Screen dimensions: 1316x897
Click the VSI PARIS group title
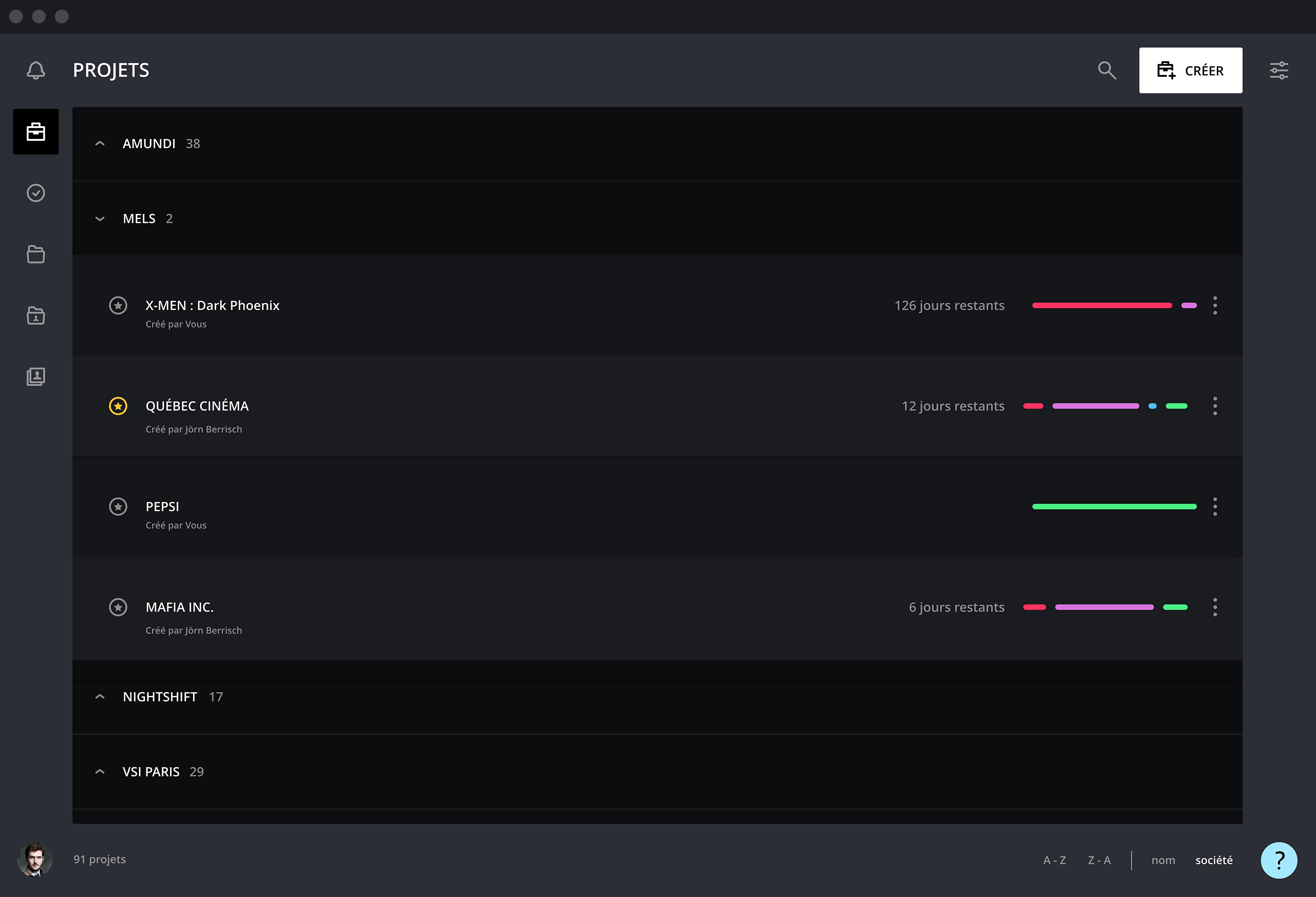[151, 772]
